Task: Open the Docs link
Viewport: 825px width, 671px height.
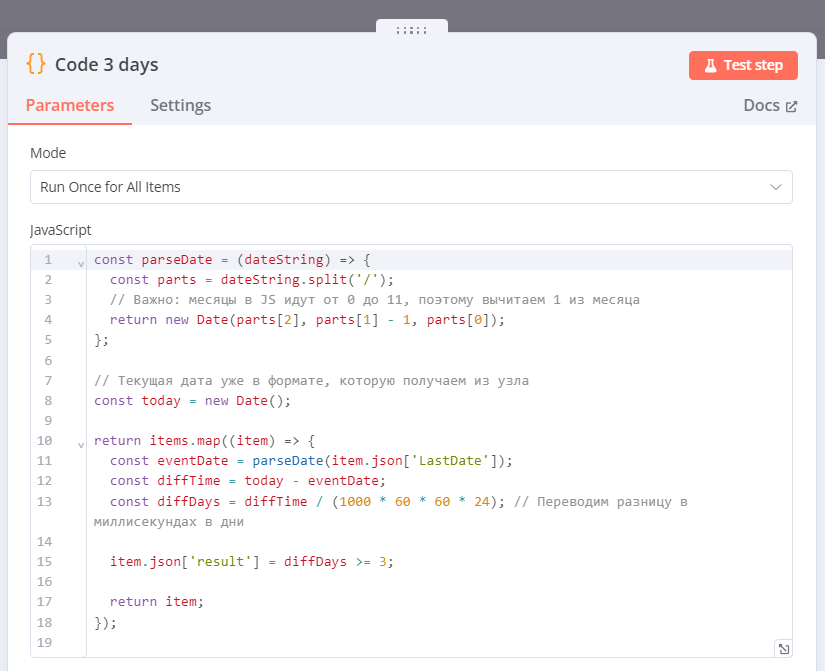Action: pos(761,105)
